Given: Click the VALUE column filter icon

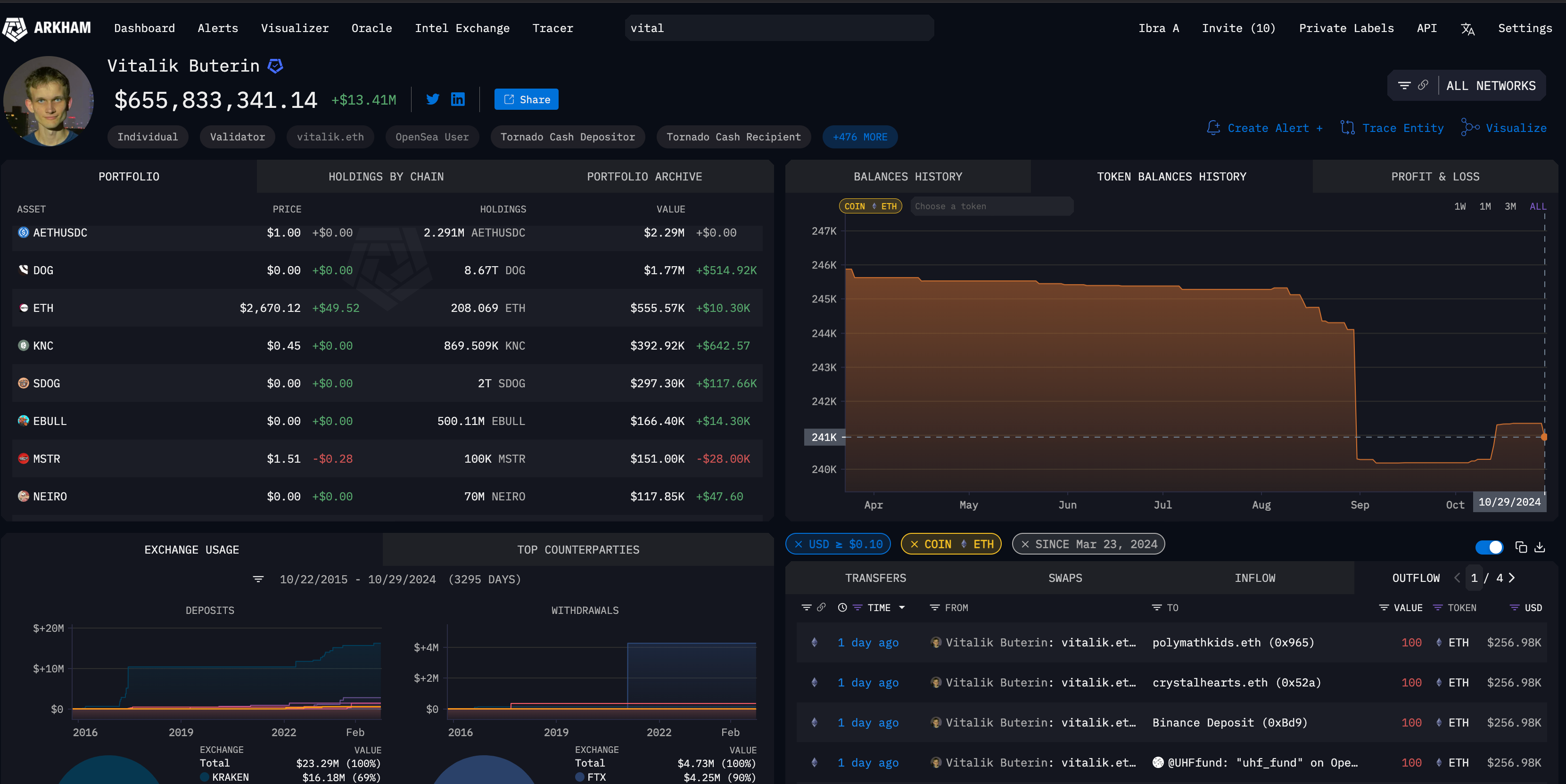Looking at the screenshot, I should pyautogui.click(x=1384, y=607).
